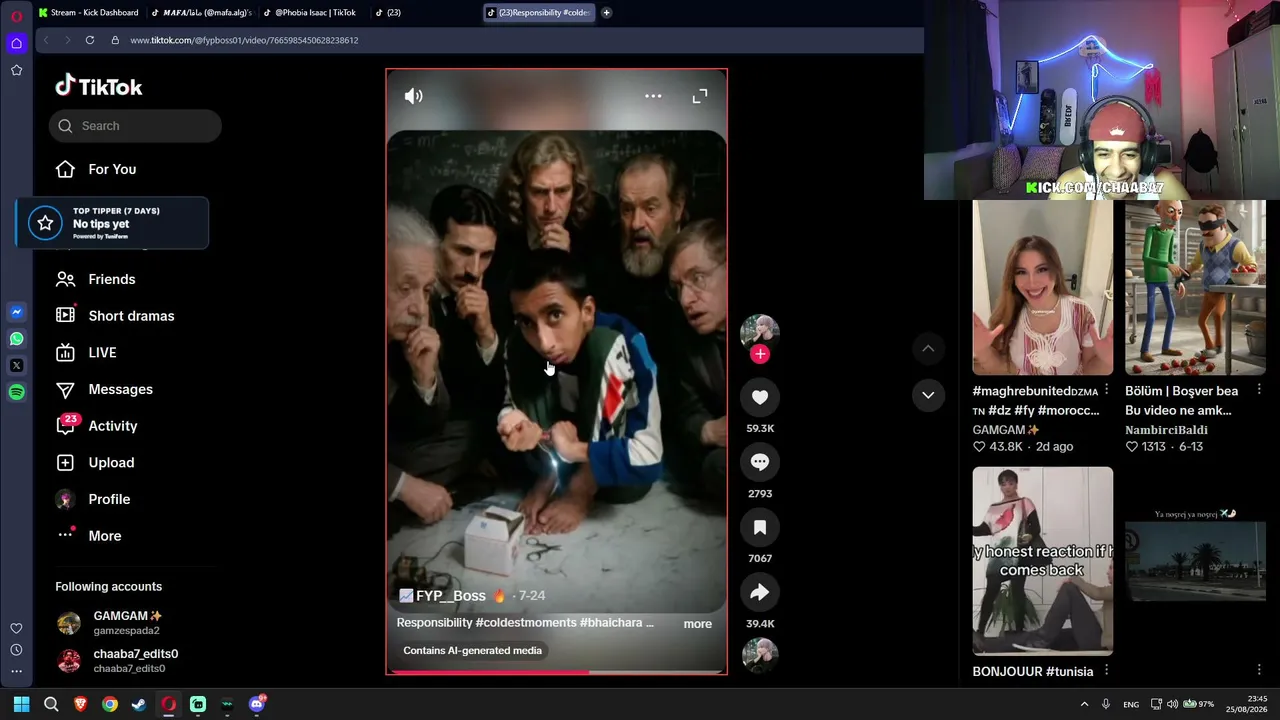Open the NambirciBaldi creator name
This screenshot has width=1280, height=720.
(x=1166, y=430)
